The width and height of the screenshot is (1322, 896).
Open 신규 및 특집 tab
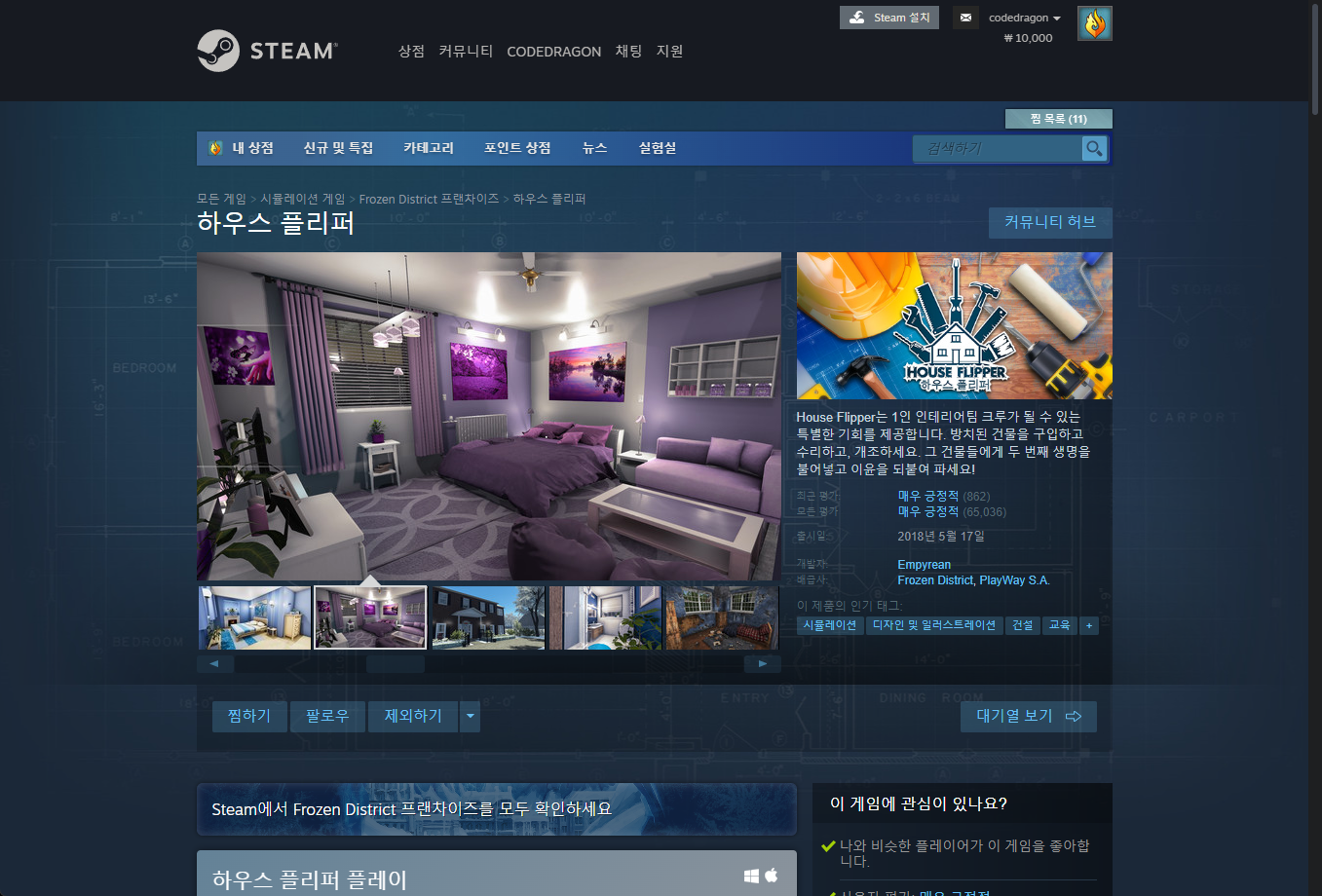tap(338, 148)
